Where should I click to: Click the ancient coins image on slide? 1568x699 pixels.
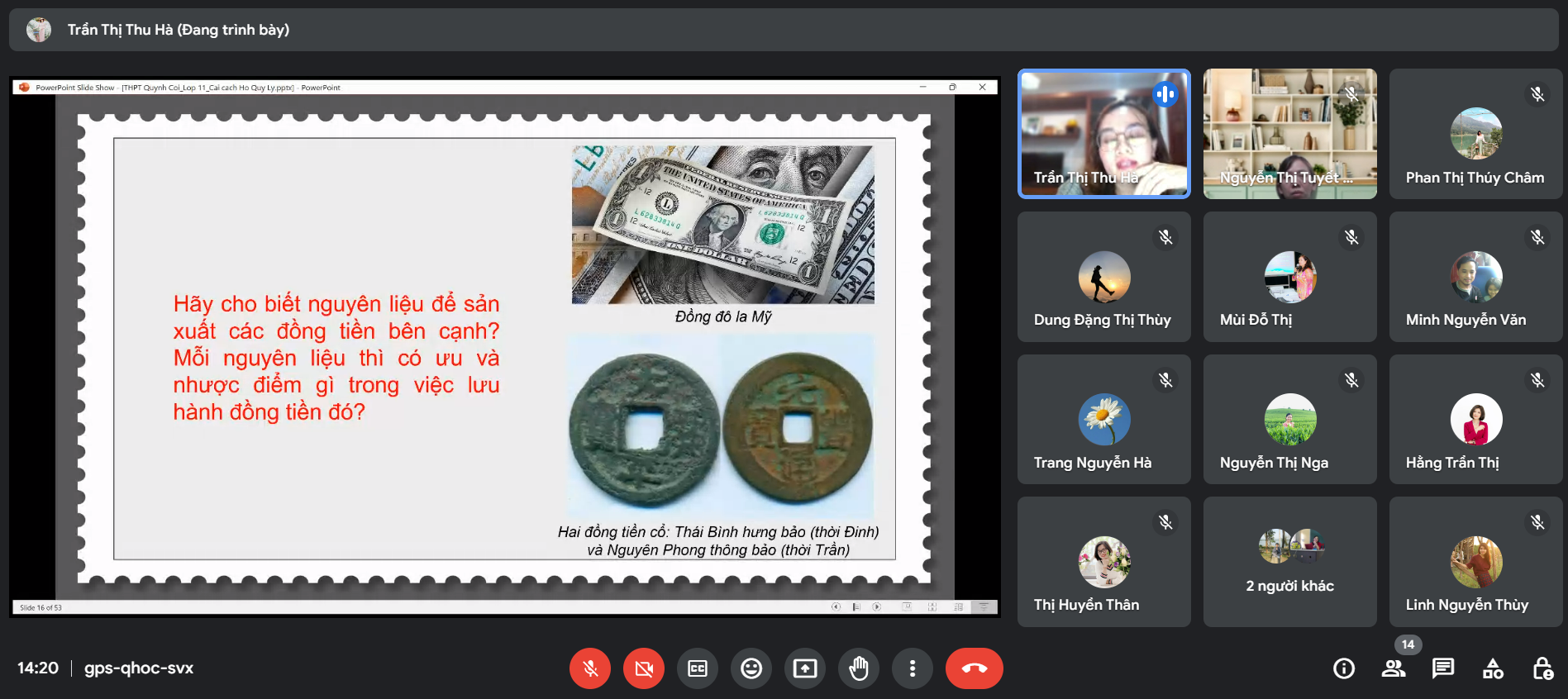point(721,426)
